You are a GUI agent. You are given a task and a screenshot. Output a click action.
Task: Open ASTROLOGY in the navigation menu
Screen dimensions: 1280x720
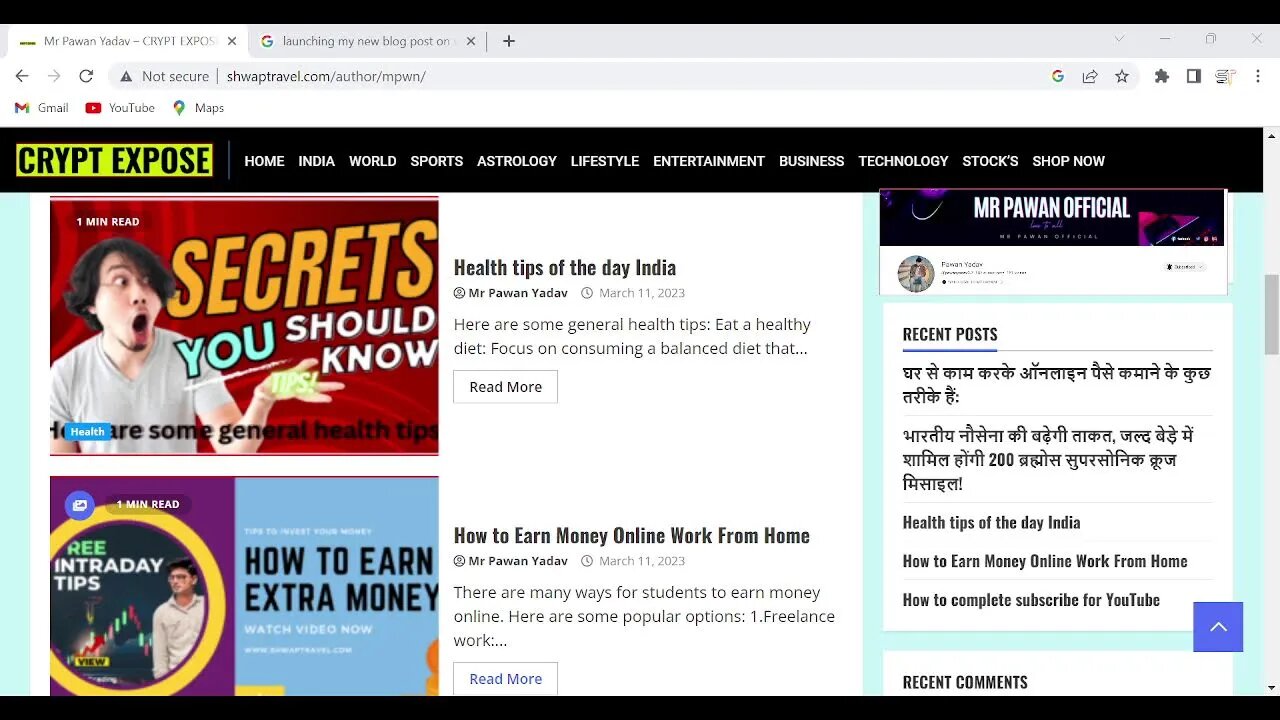(x=517, y=161)
